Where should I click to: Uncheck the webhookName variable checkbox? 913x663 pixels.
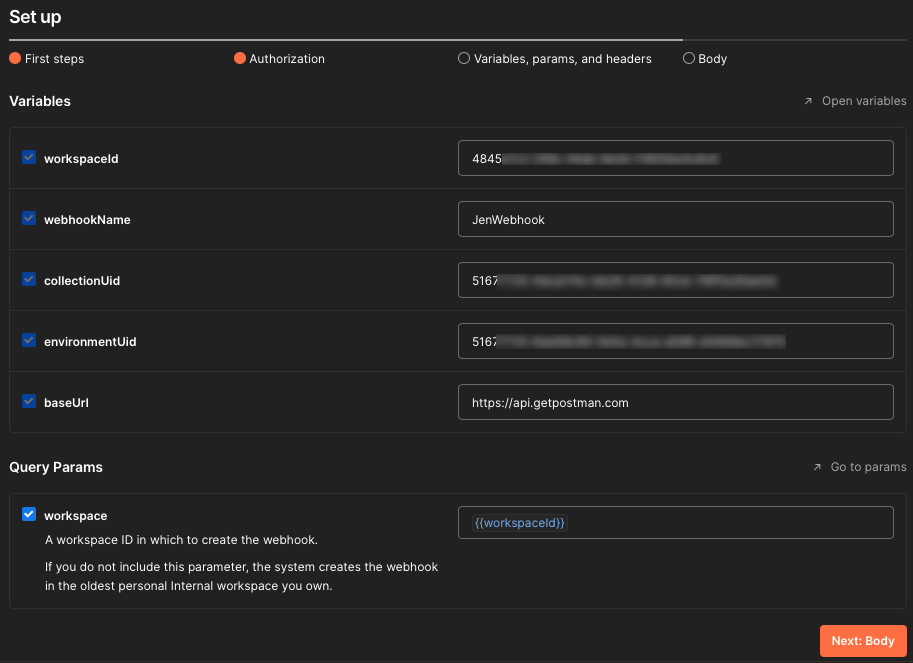point(29,218)
